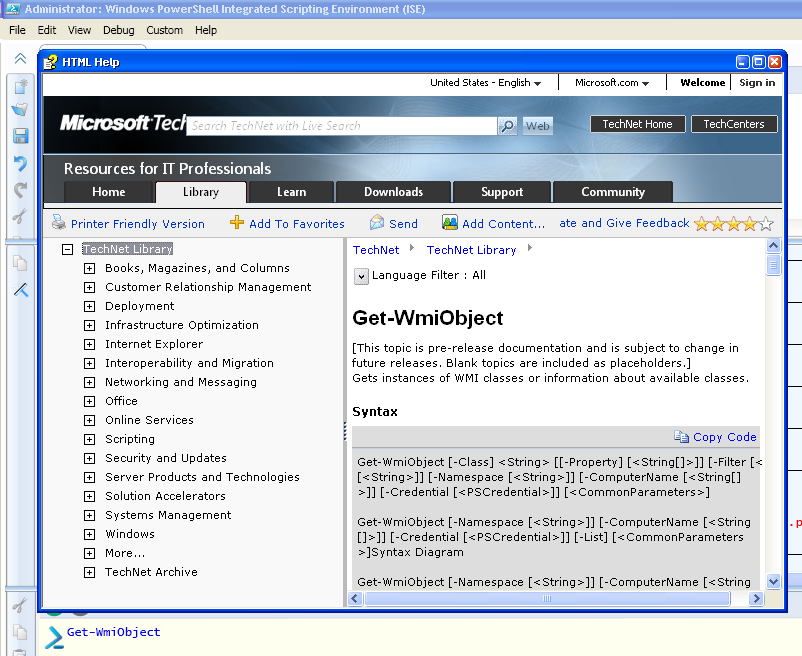This screenshot has width=802, height=656.
Task: Rate the topic with the second star
Action: 718,223
